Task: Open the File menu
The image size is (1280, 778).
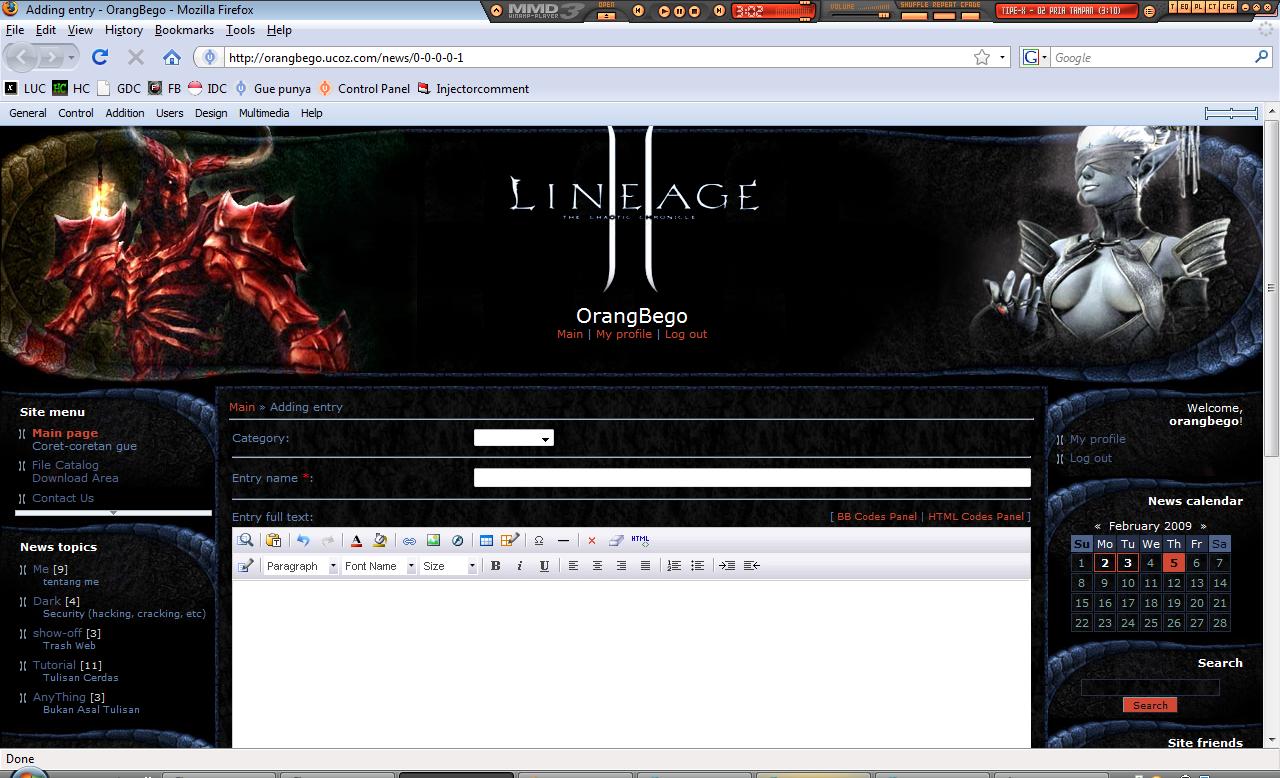Action: click(x=14, y=30)
